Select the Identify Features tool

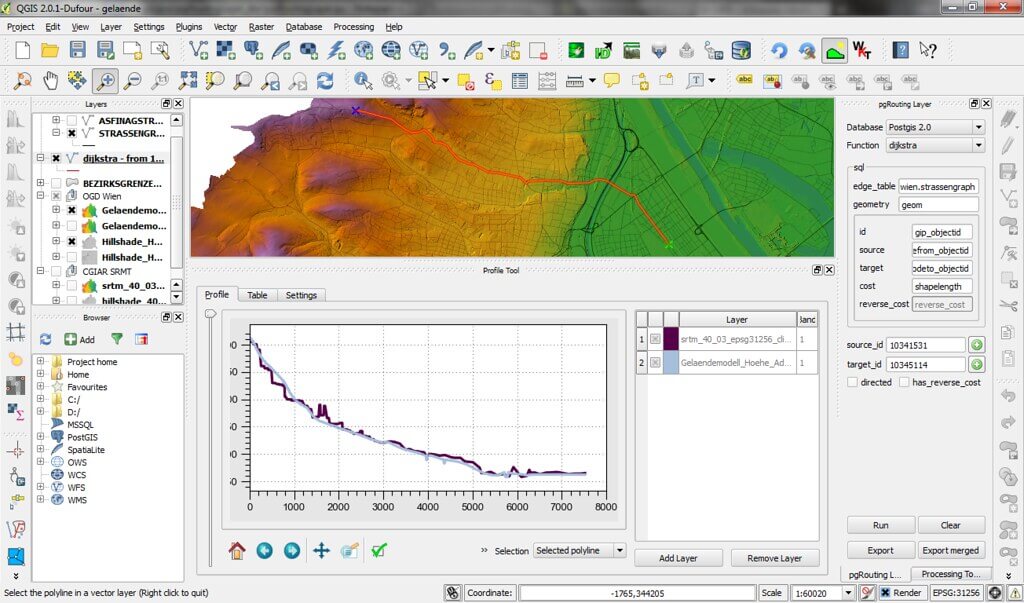click(363, 78)
